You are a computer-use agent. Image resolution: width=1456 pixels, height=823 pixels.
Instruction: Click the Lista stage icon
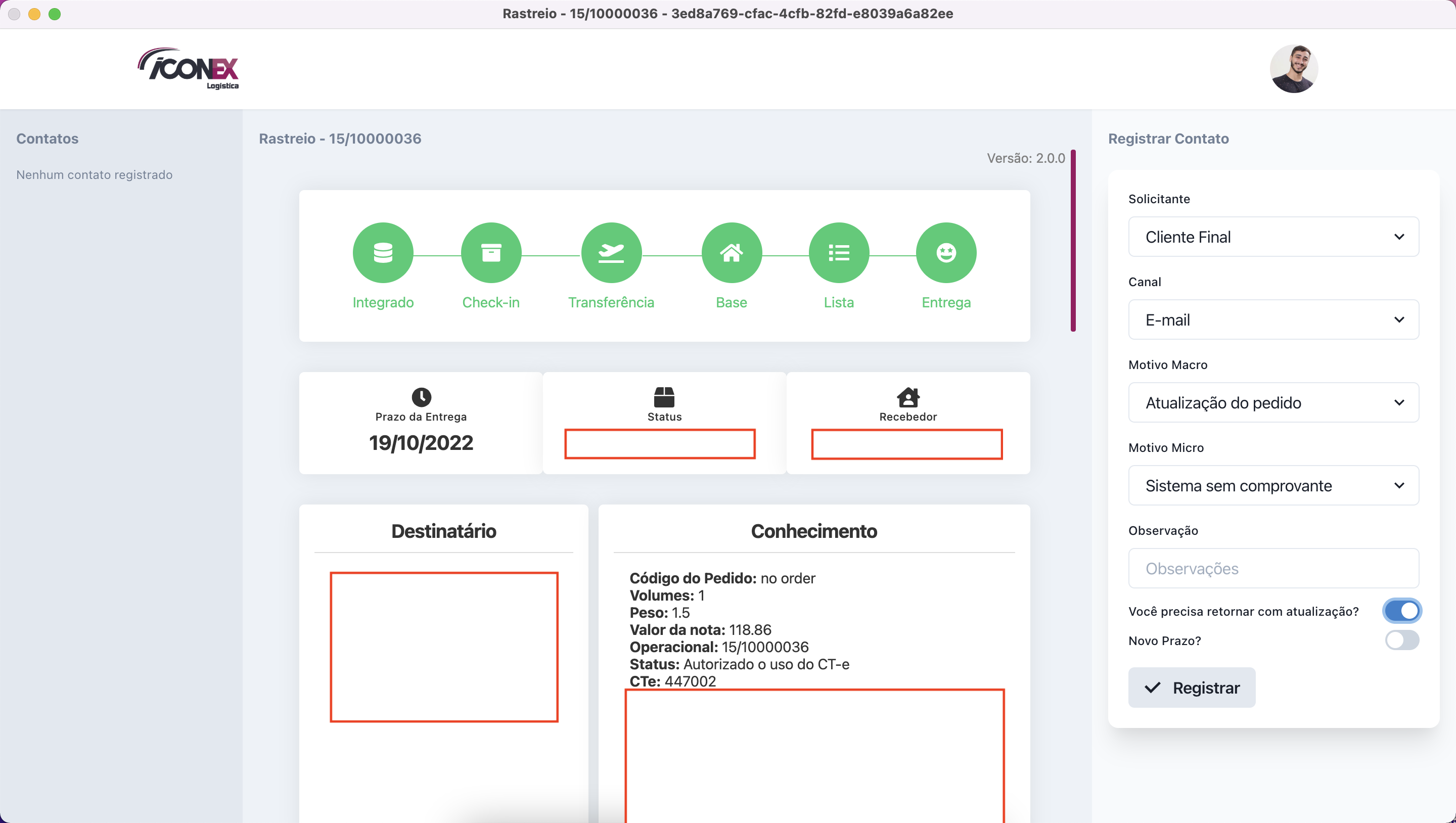[839, 253]
